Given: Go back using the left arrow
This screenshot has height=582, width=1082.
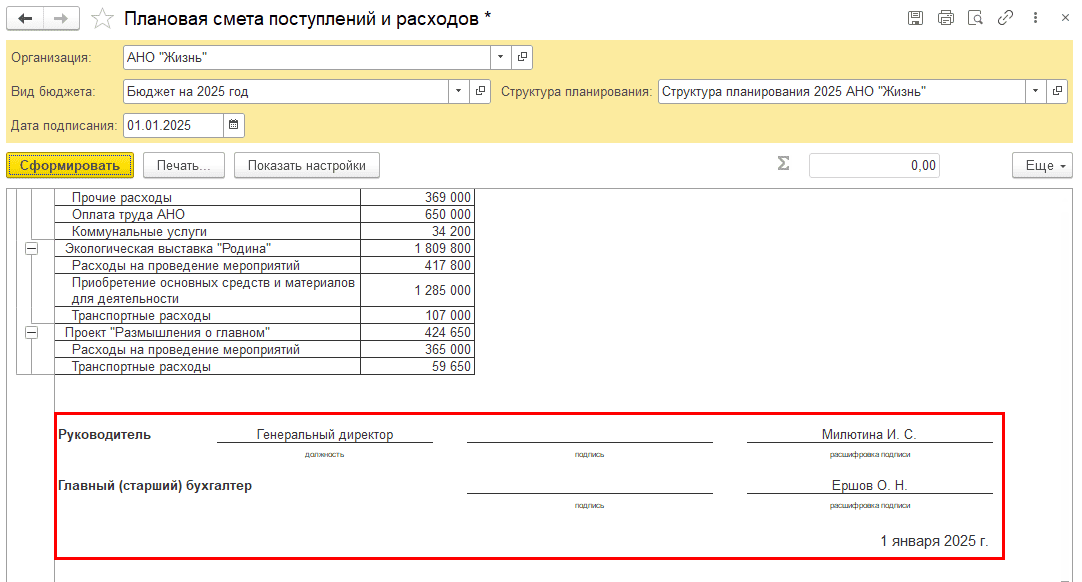Looking at the screenshot, I should point(25,19).
